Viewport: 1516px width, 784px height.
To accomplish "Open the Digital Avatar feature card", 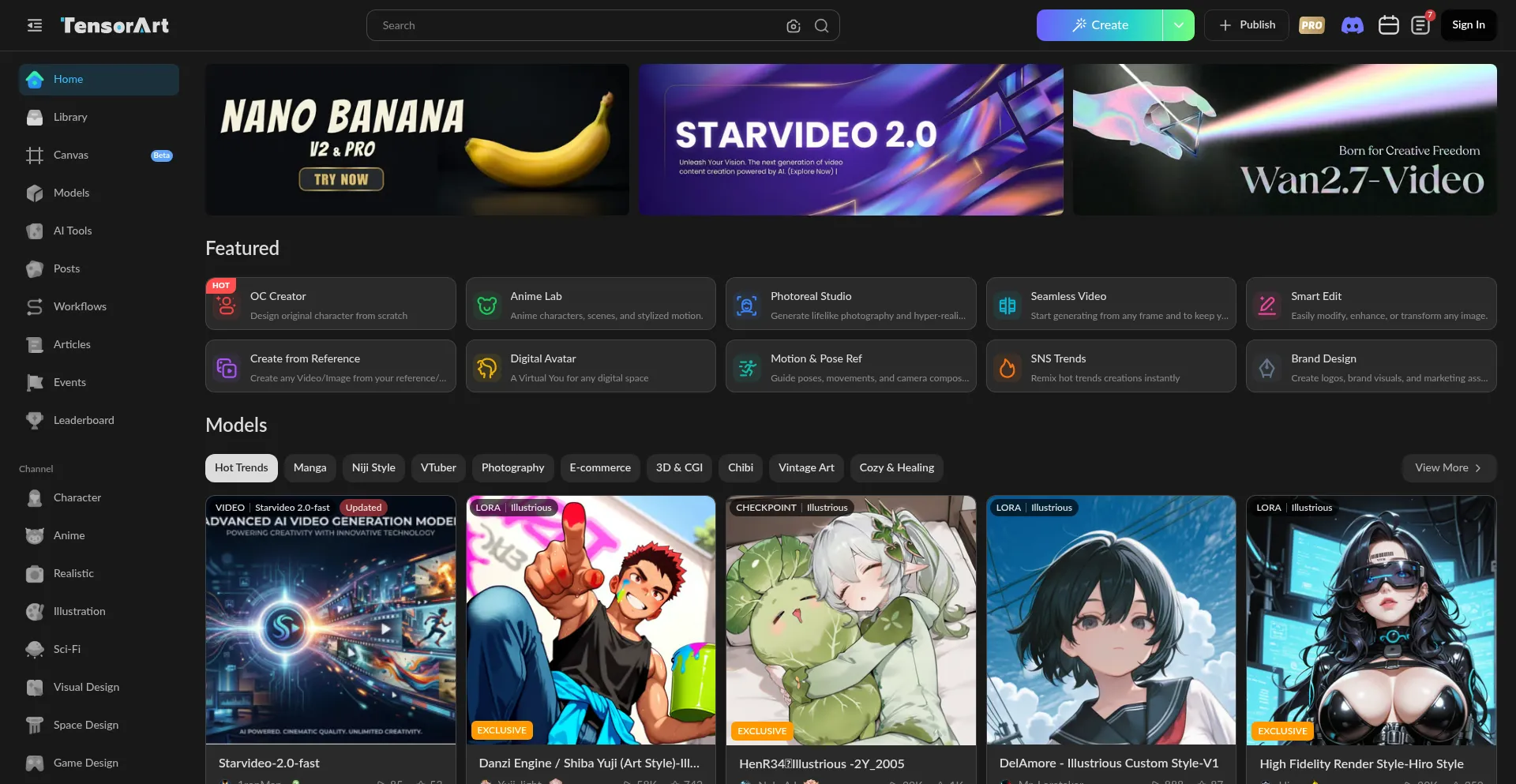I will pos(591,366).
